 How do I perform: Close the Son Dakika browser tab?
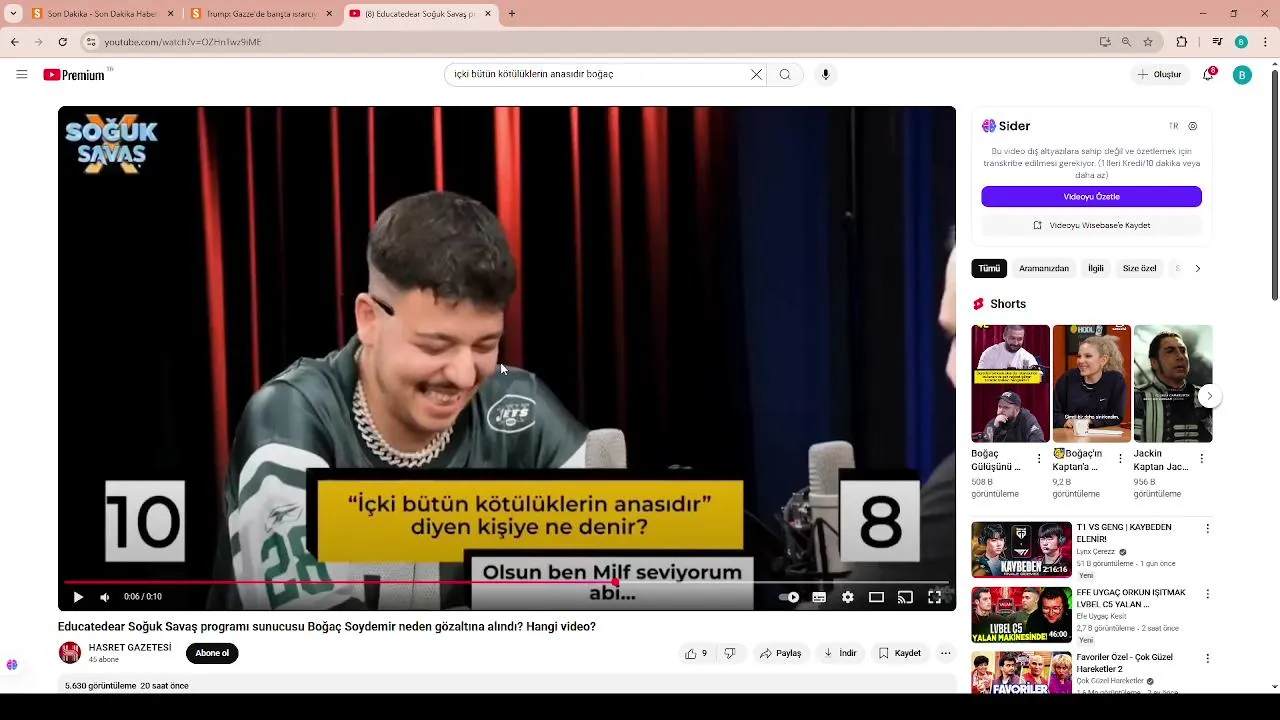click(x=170, y=14)
